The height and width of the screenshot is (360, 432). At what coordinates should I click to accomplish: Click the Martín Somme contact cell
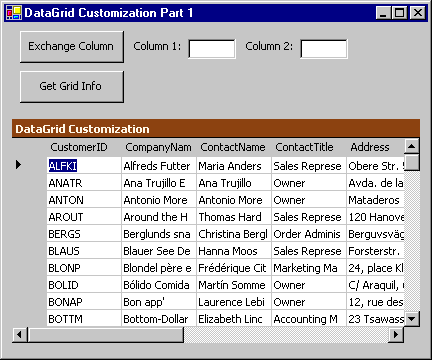[234, 284]
